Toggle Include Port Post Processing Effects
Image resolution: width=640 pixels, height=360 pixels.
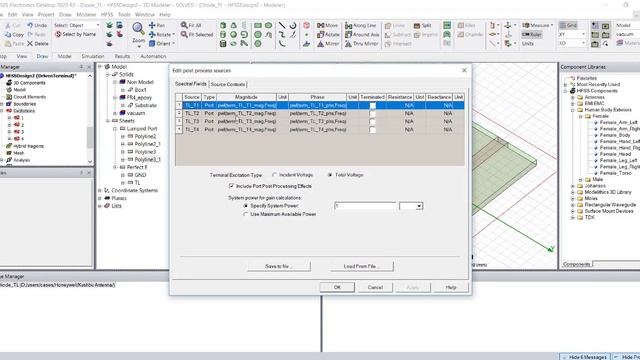click(231, 186)
